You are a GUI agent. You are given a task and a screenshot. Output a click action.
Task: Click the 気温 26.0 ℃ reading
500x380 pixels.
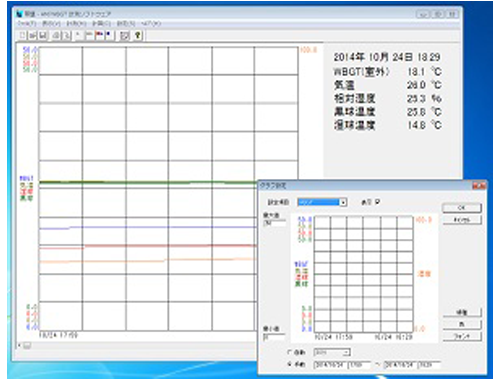tap(387, 85)
